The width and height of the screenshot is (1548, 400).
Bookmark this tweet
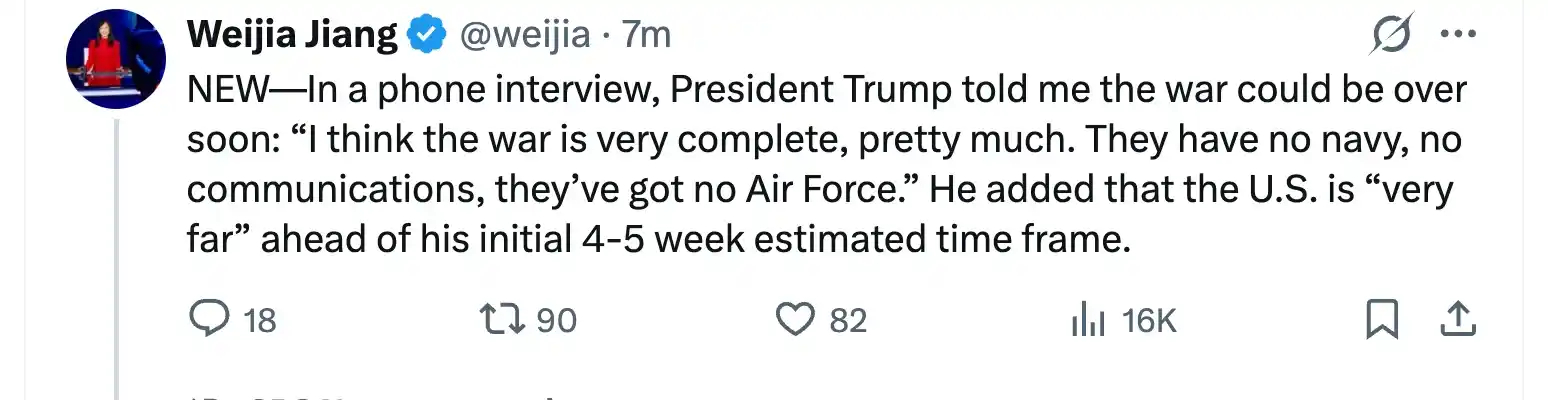tap(1382, 320)
